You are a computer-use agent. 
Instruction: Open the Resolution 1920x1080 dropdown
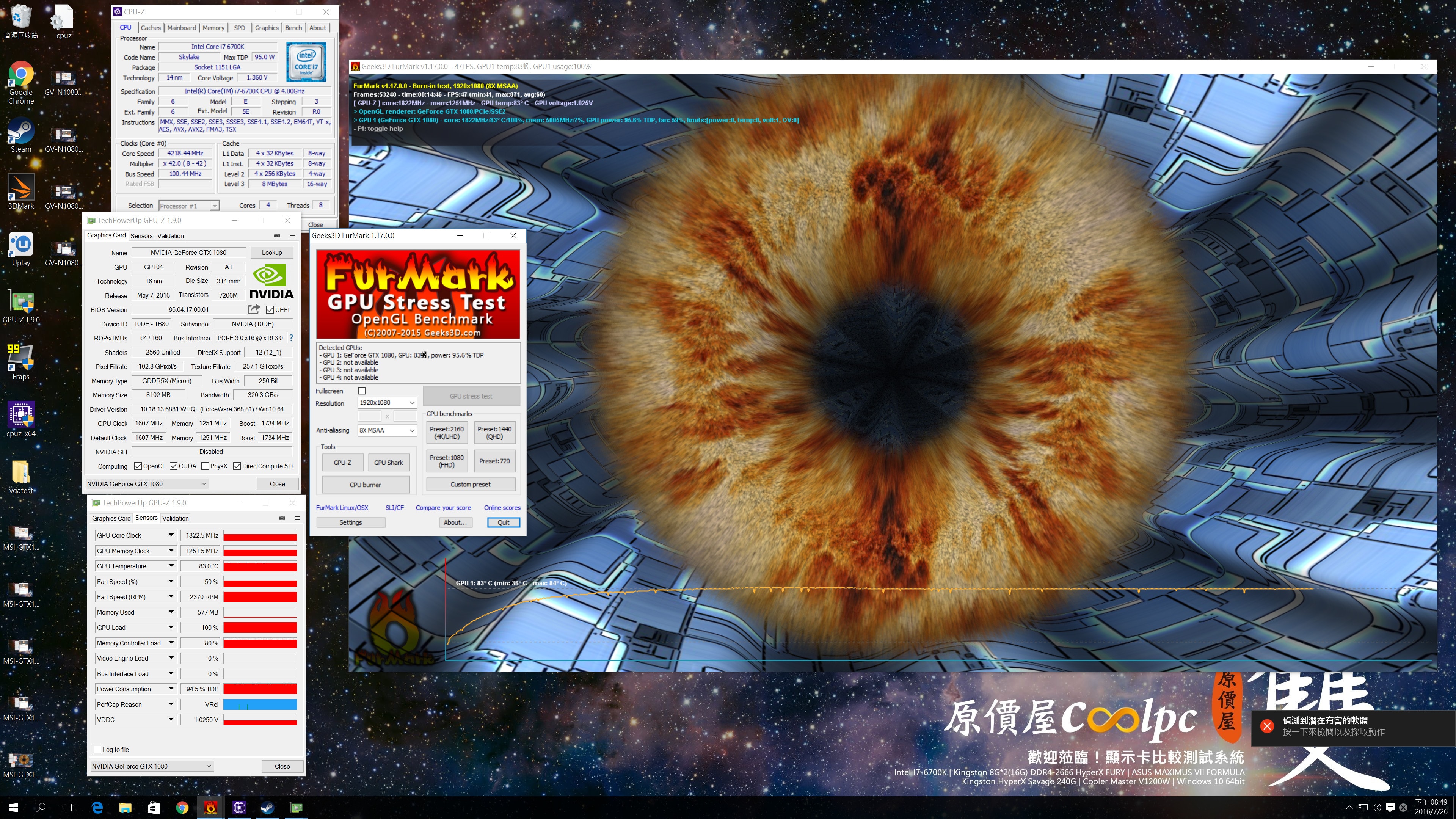point(387,402)
